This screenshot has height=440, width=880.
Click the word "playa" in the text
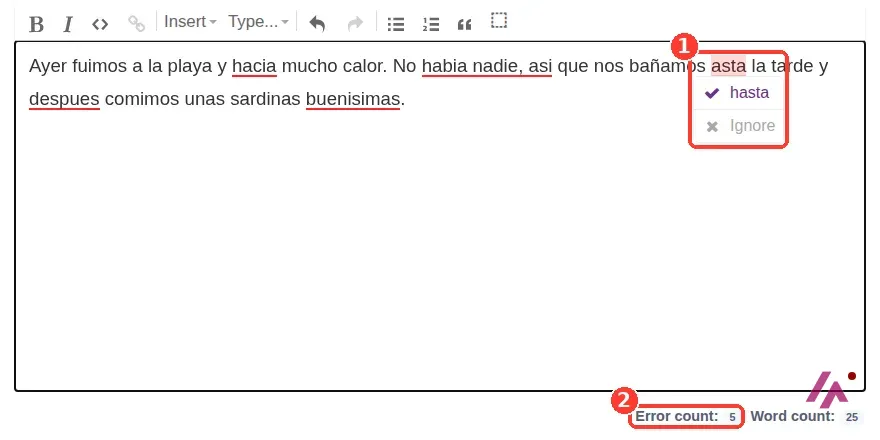190,66
